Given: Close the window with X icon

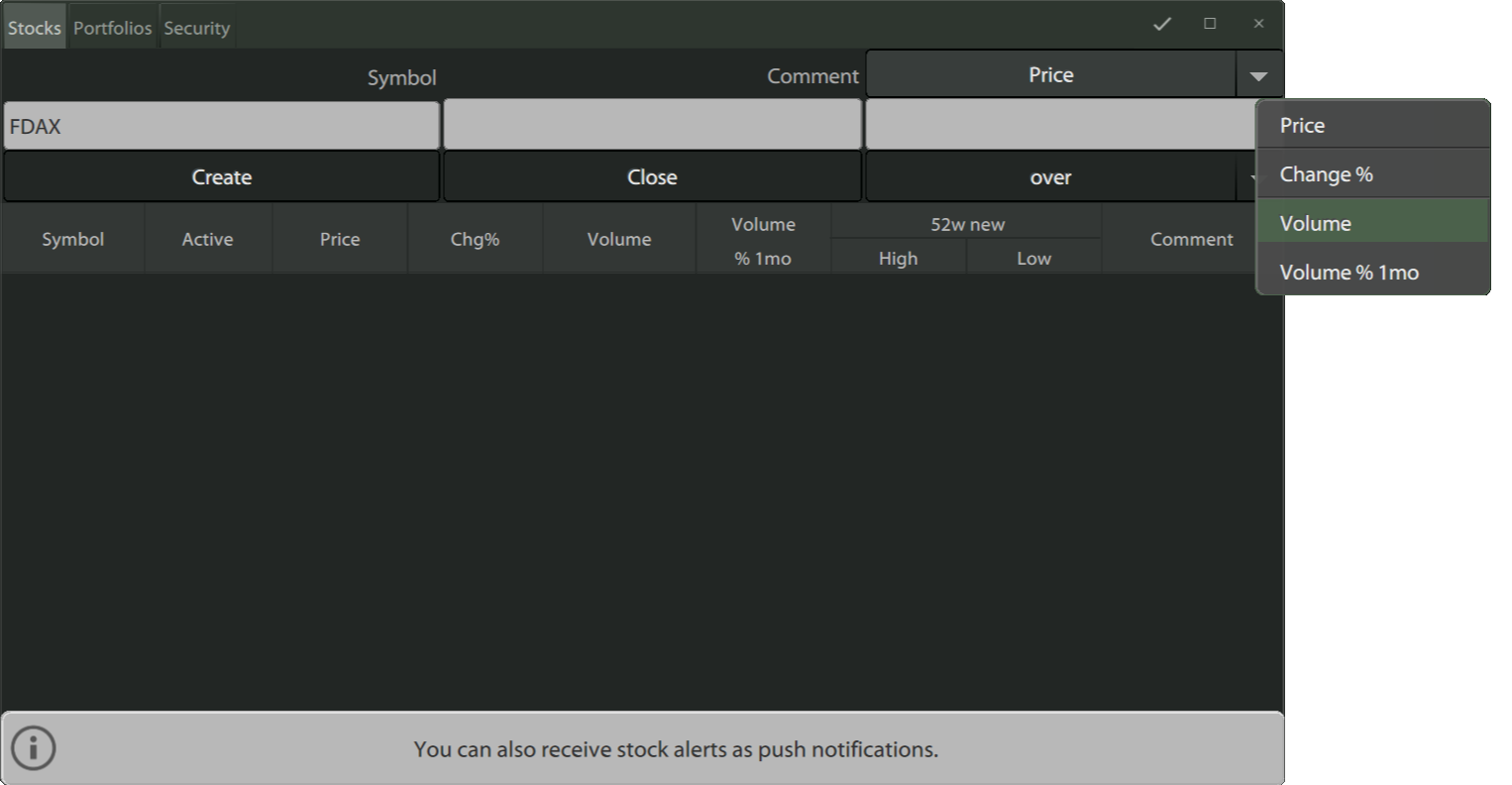Looking at the screenshot, I should tap(1258, 24).
